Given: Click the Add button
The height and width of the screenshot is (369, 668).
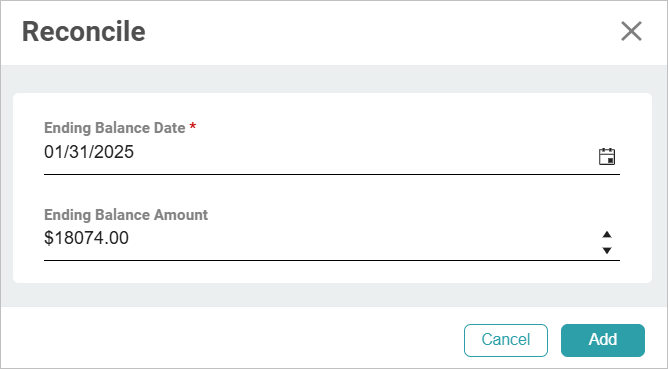Looking at the screenshot, I should pyautogui.click(x=603, y=340).
